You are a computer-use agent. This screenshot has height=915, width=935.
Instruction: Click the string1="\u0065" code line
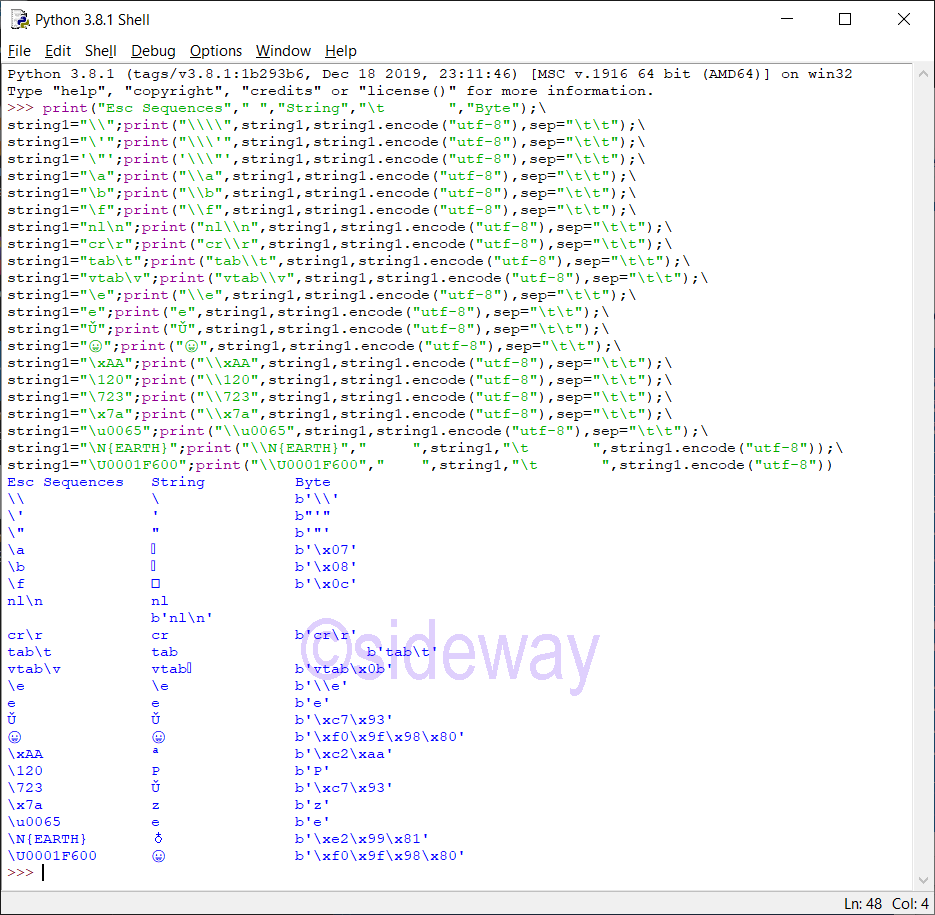[x=358, y=431]
